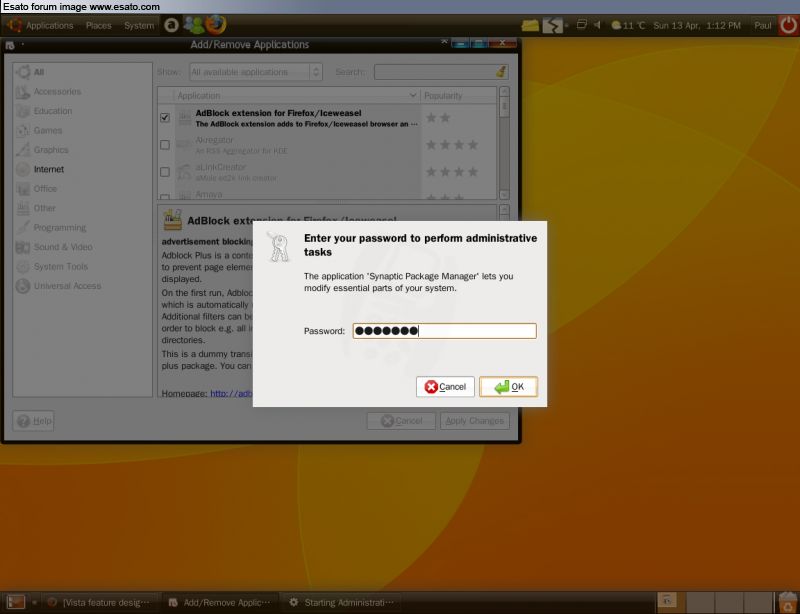Image resolution: width=800 pixels, height=614 pixels.
Task: Open the volume control speaker icon
Action: [597, 25]
